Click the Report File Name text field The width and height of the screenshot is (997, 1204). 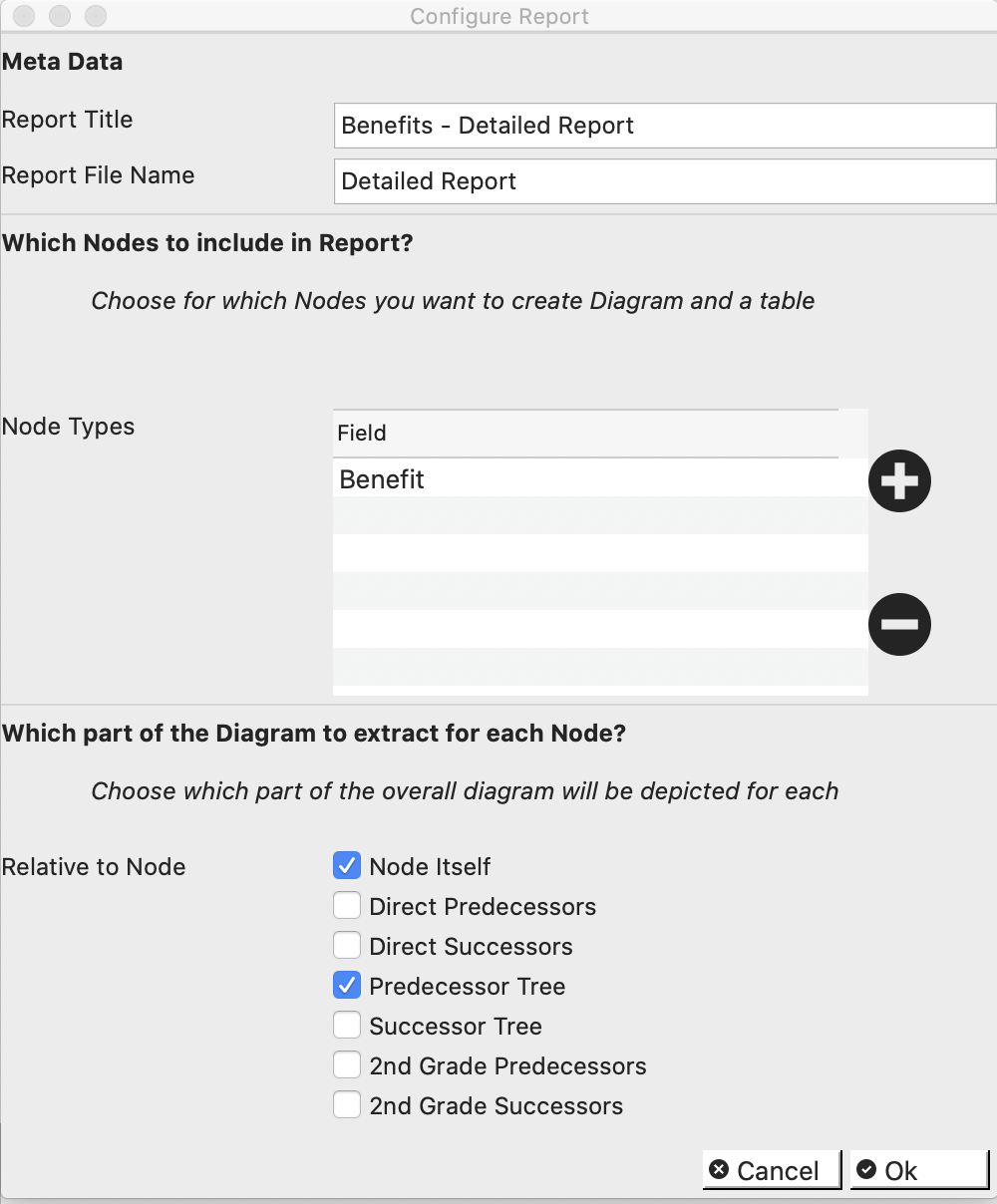click(x=664, y=180)
